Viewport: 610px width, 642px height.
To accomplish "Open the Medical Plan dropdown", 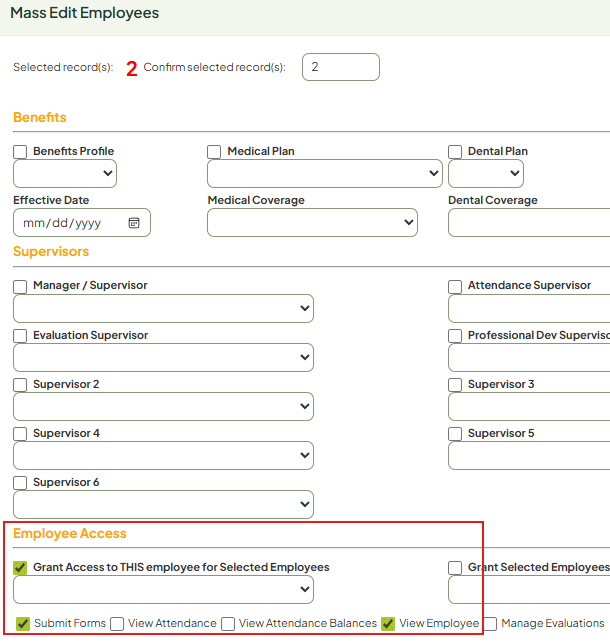I will 325,174.
